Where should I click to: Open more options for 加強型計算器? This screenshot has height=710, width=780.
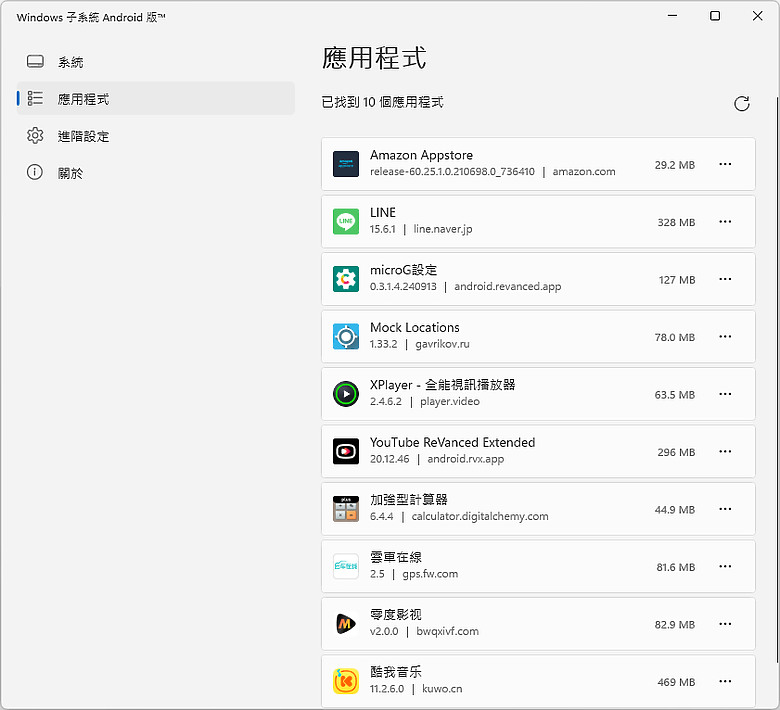coord(725,509)
